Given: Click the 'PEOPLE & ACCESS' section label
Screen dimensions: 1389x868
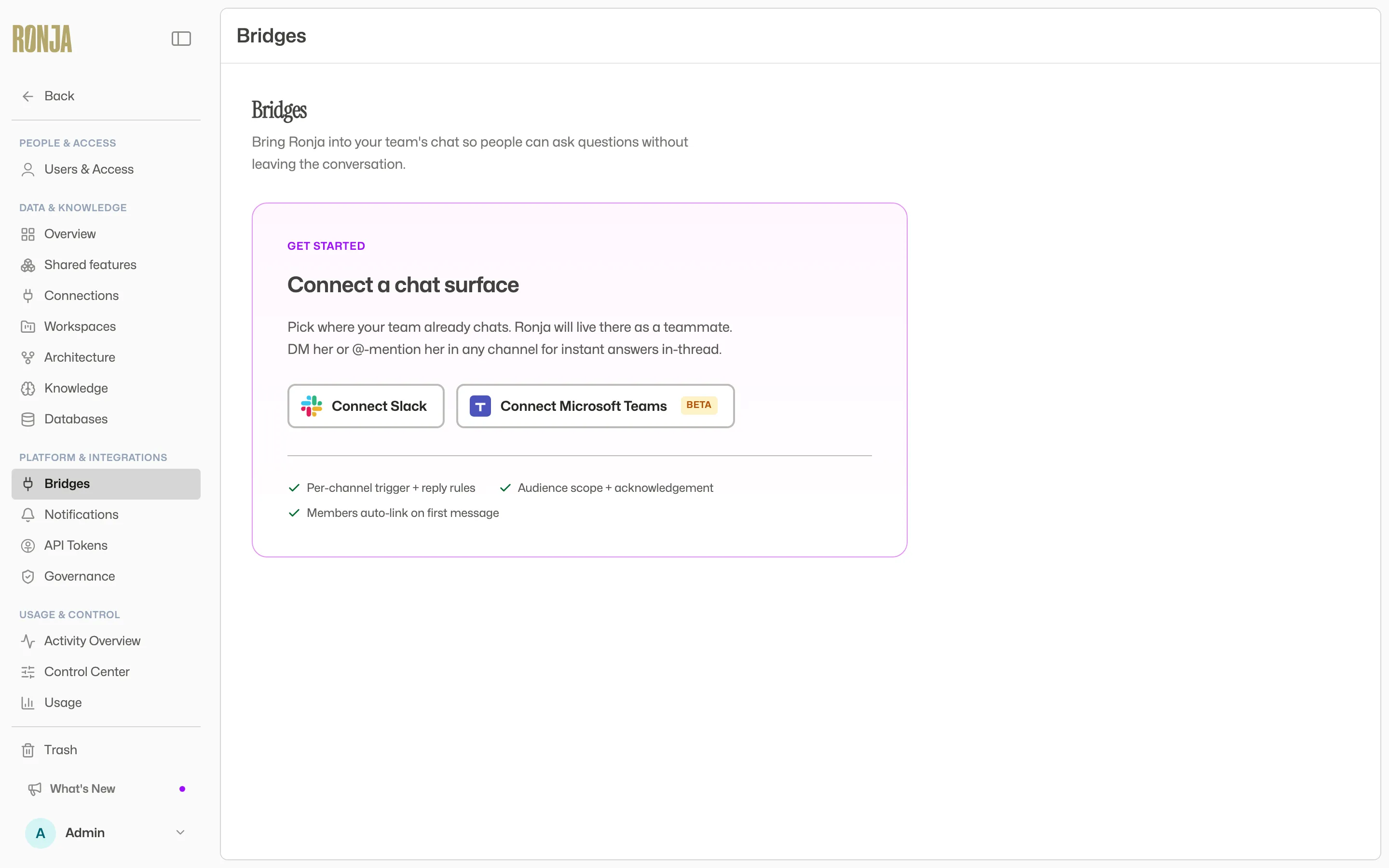Looking at the screenshot, I should (68, 143).
